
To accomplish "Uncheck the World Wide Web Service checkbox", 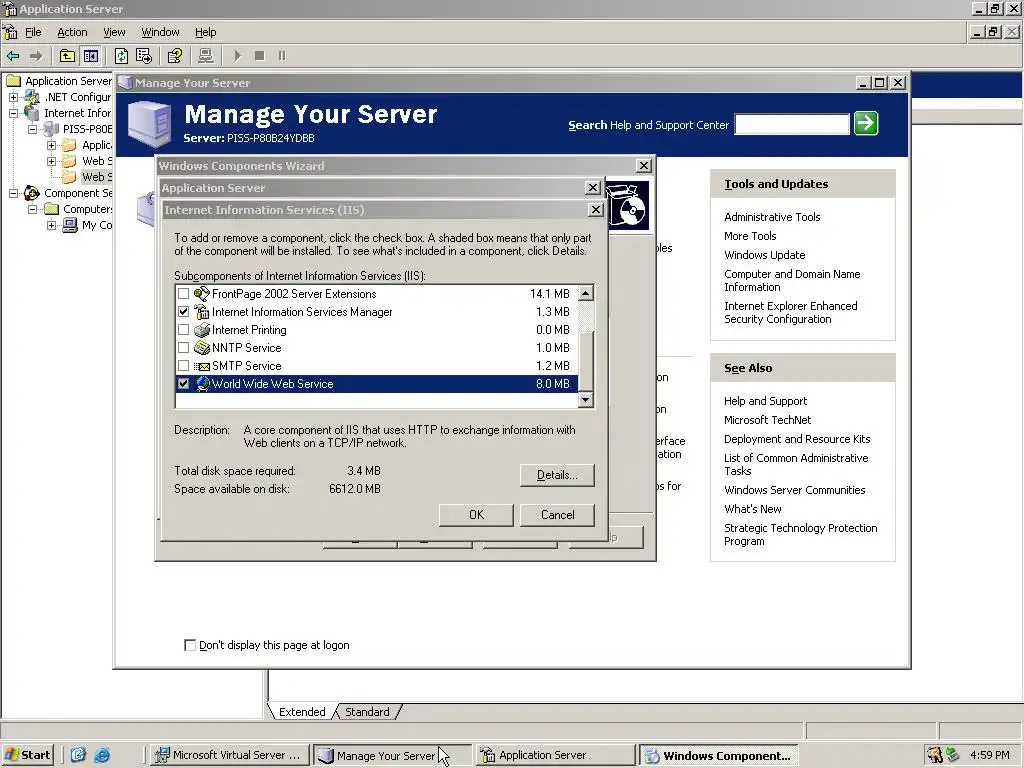I will pyautogui.click(x=184, y=384).
